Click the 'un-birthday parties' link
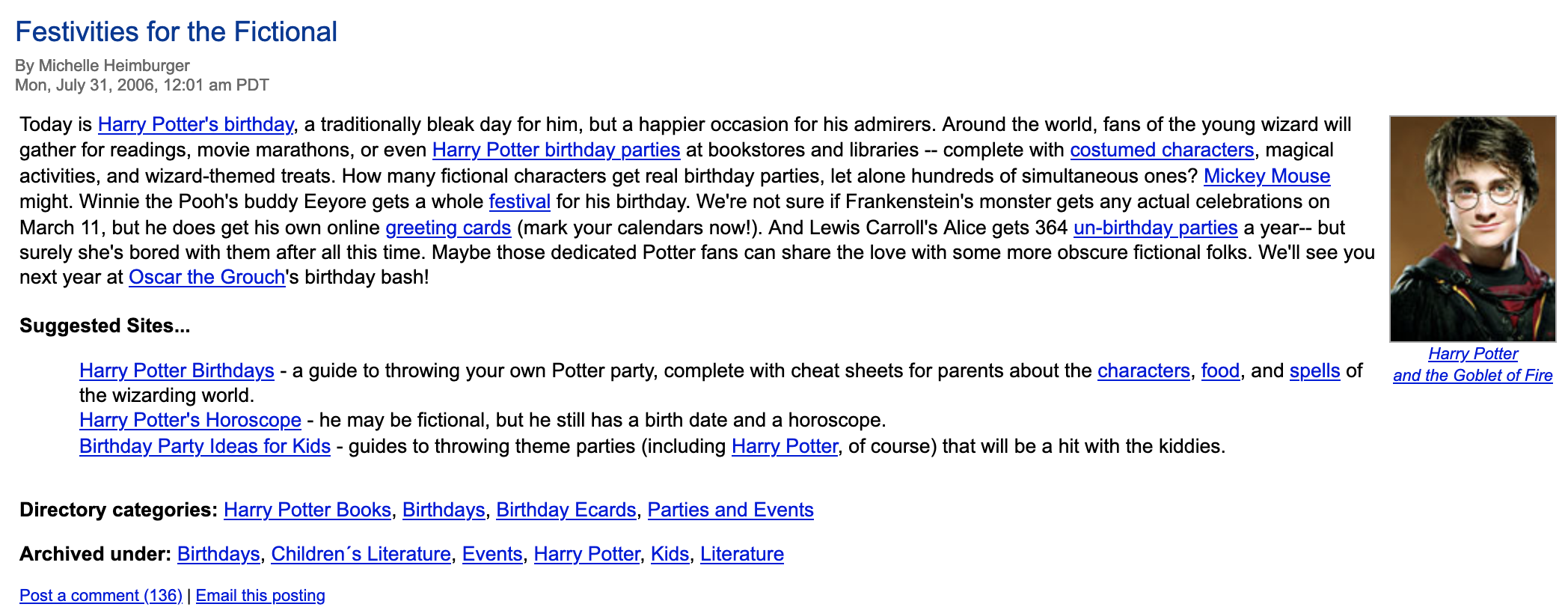Screen dimensions: 1568x616 point(1155,228)
